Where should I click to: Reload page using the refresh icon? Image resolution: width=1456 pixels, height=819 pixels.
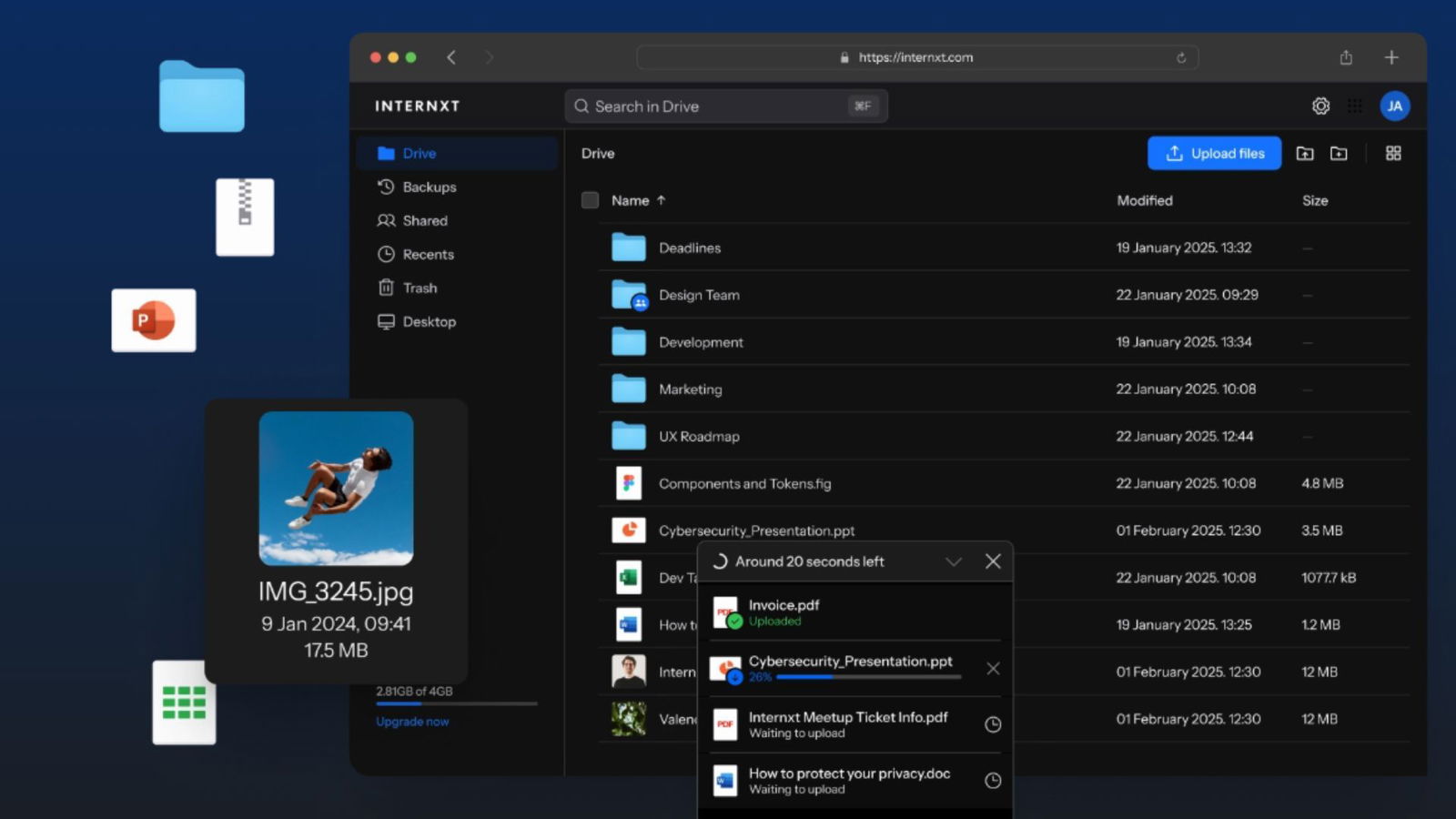pos(1181,57)
